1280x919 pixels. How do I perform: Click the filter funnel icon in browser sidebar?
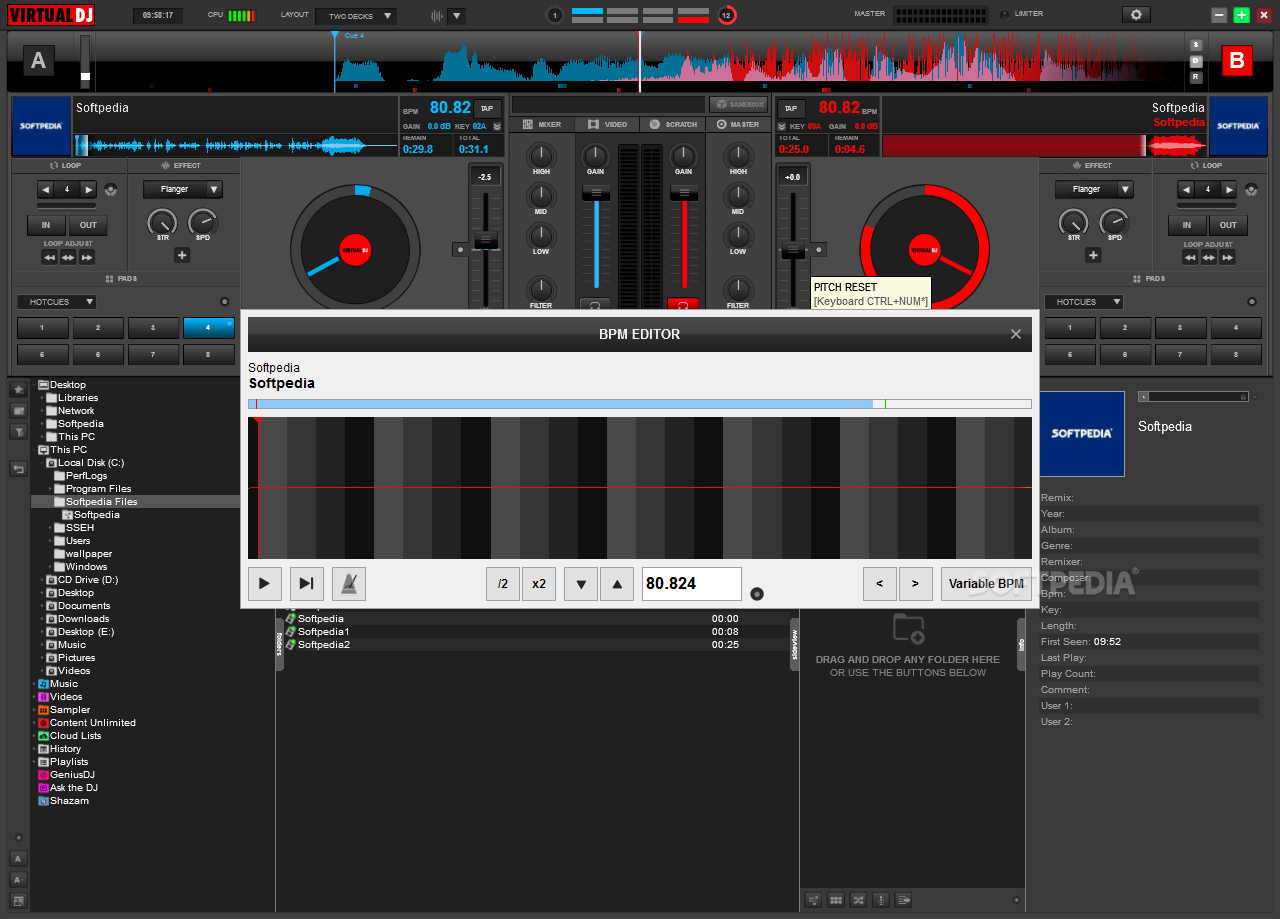click(x=18, y=432)
